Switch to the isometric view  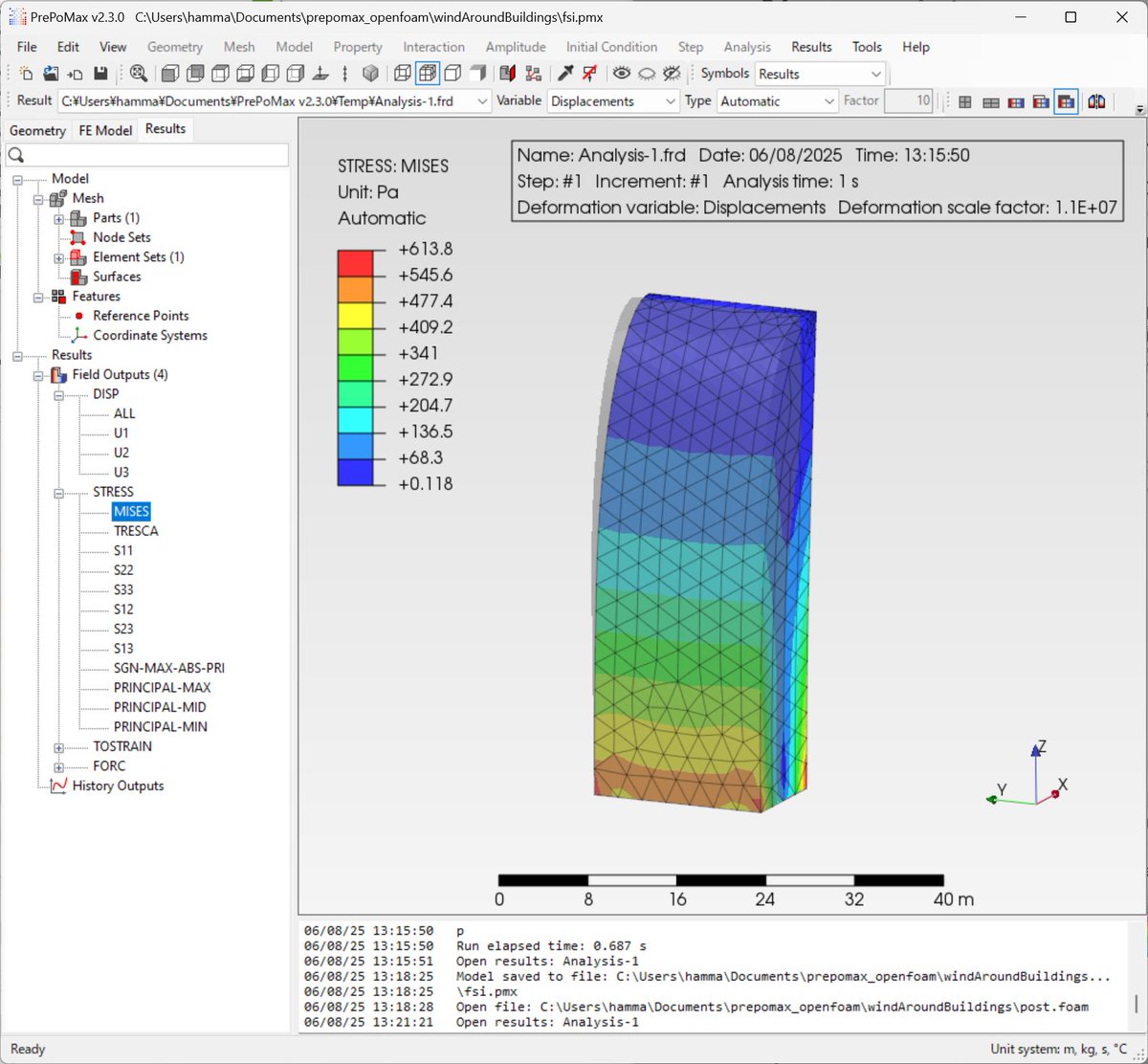pyautogui.click(x=370, y=74)
